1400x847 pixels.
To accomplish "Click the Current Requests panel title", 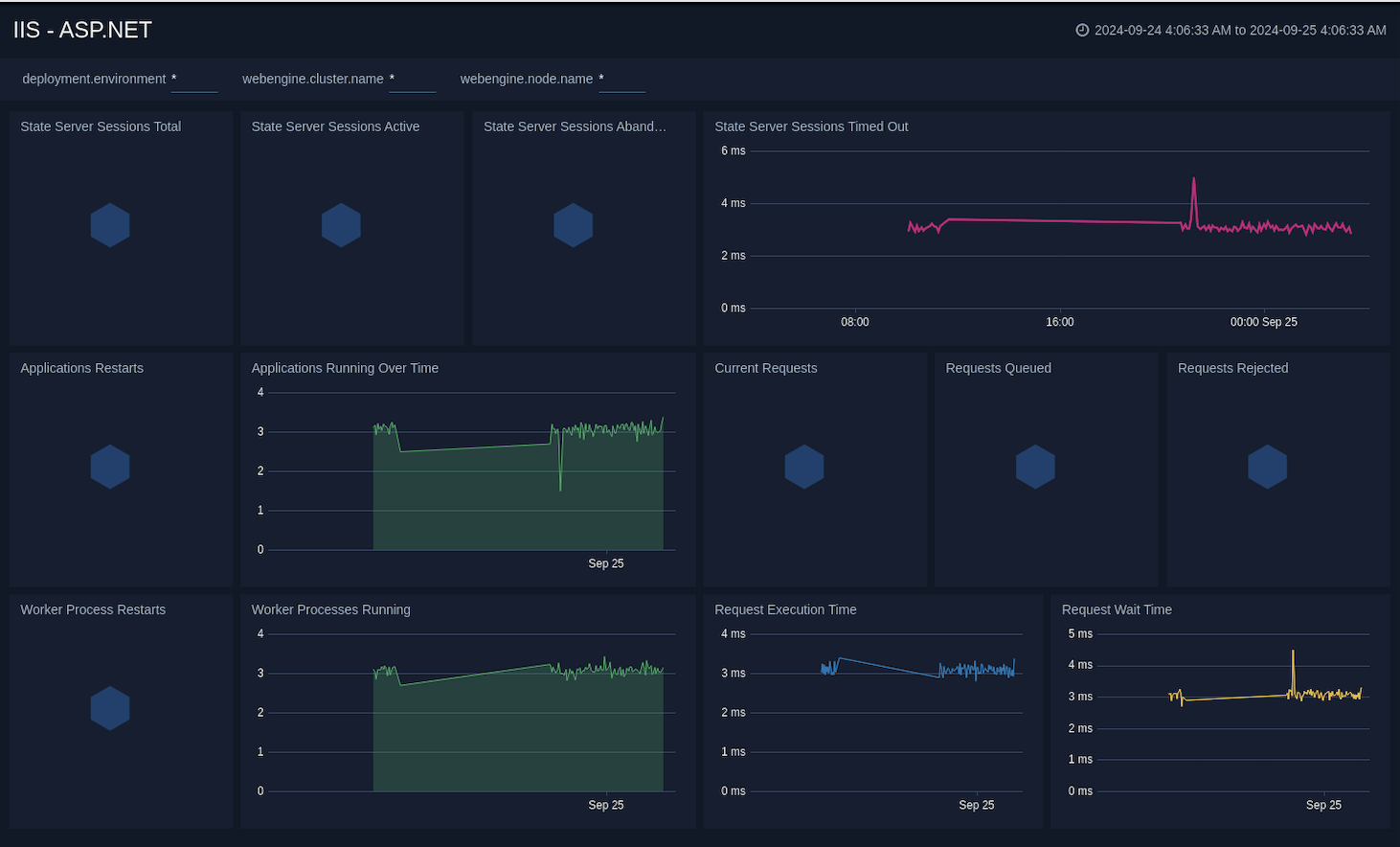I will pyautogui.click(x=766, y=368).
